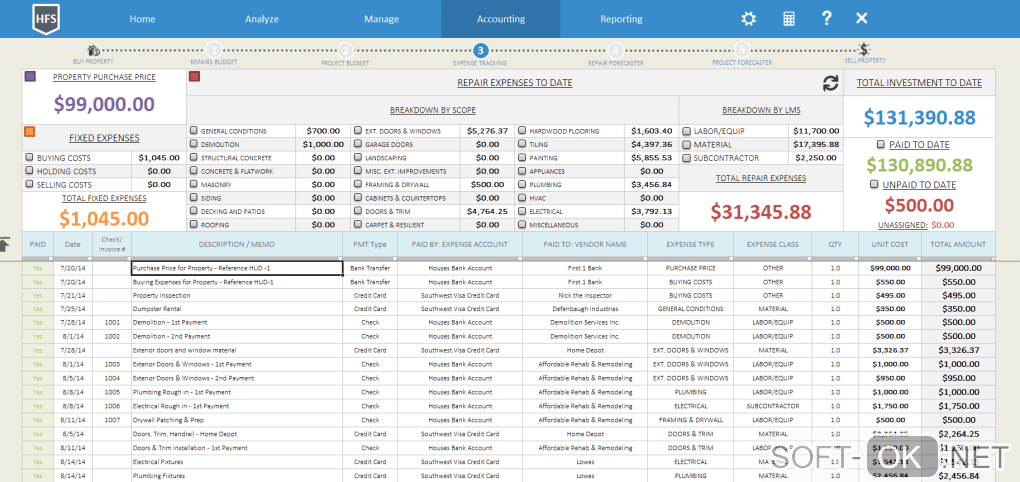Click the Total Amount column header
This screenshot has height=482, width=1020.
959,245
